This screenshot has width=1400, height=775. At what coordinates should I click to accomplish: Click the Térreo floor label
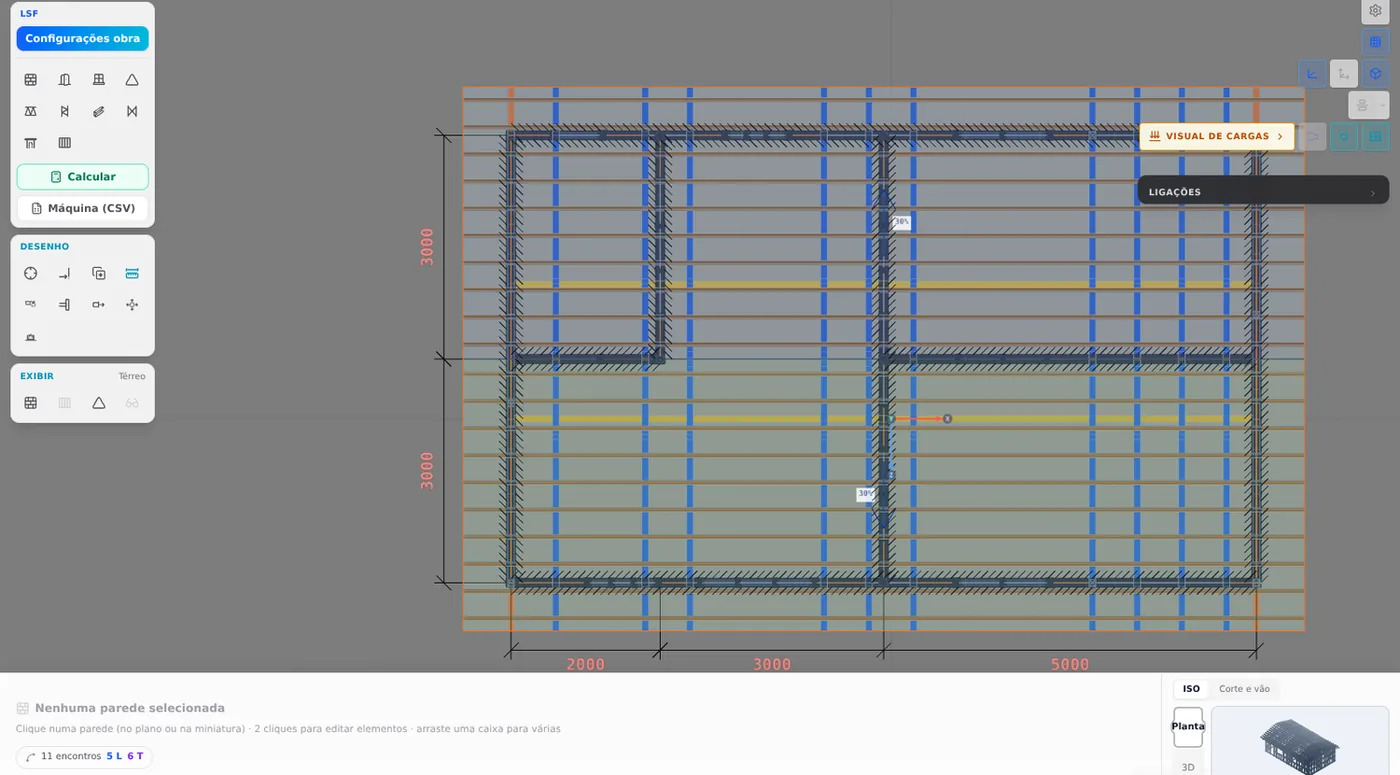(x=132, y=376)
